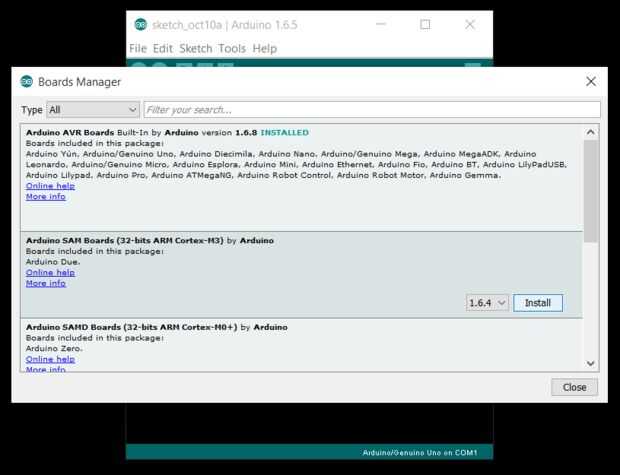
Task: Open the Sketch menu in Arduino window
Action: click(x=196, y=48)
